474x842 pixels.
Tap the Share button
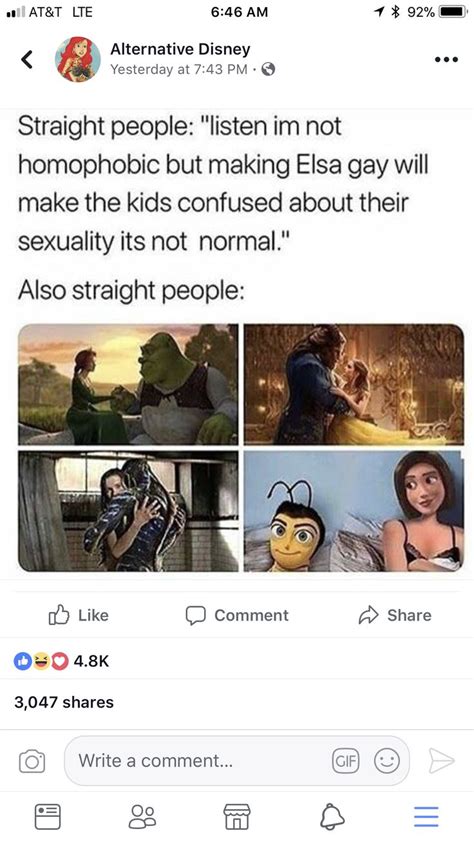pyautogui.click(x=395, y=615)
